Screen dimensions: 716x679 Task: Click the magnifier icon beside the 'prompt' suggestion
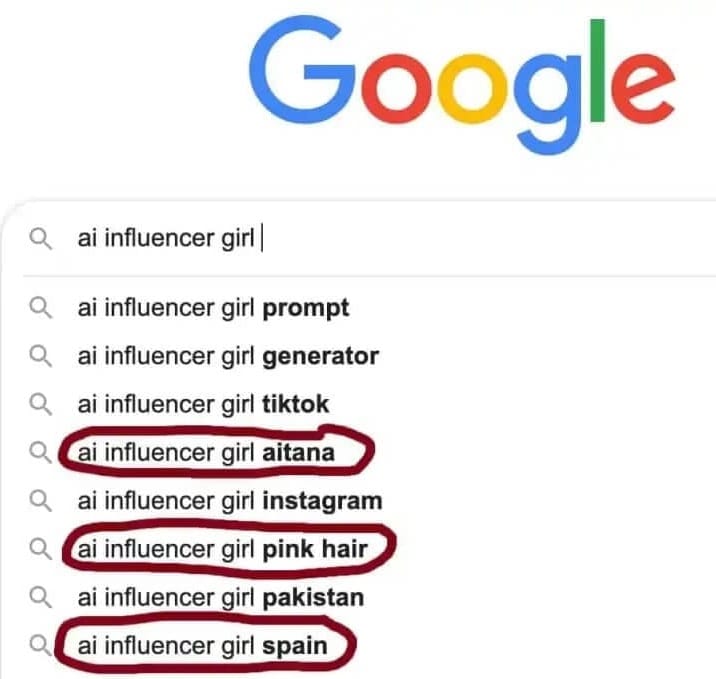tap(40, 307)
